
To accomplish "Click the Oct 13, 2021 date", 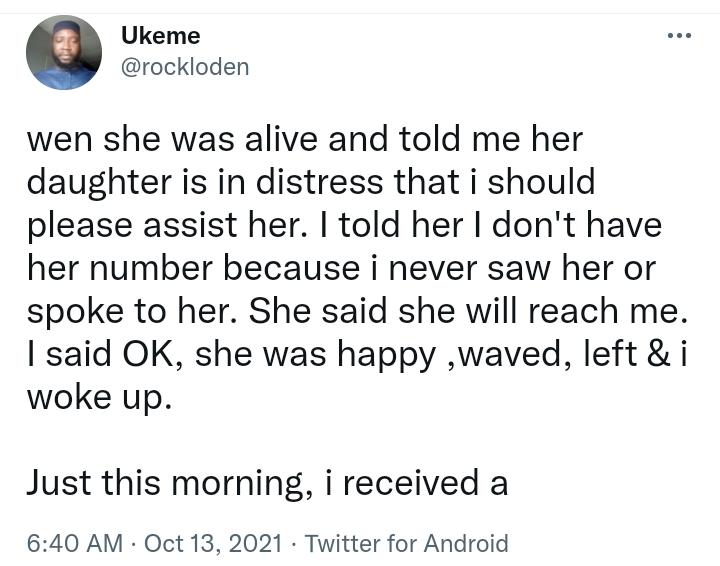I will [213, 543].
